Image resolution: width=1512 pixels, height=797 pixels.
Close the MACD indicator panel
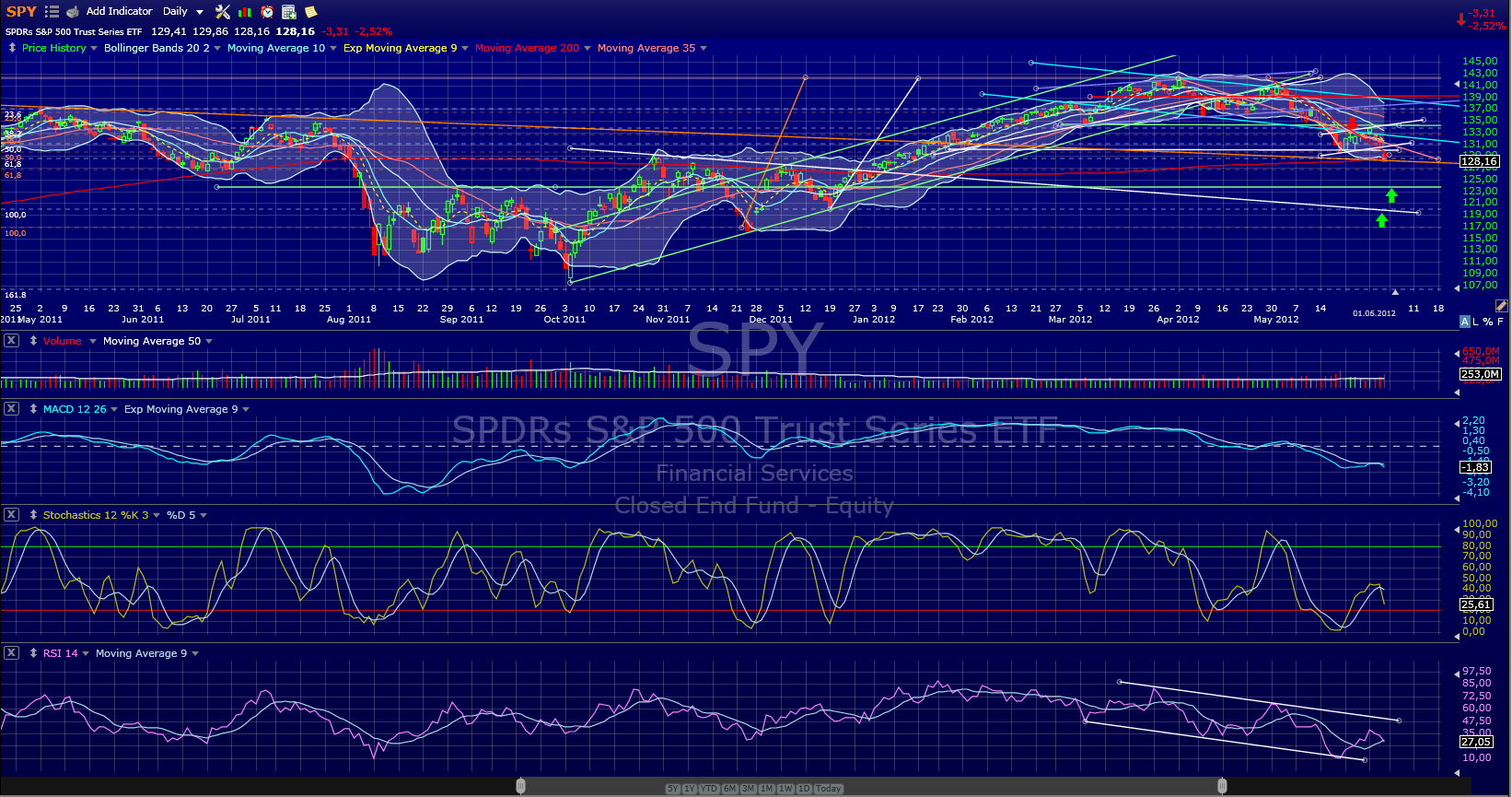click(11, 409)
